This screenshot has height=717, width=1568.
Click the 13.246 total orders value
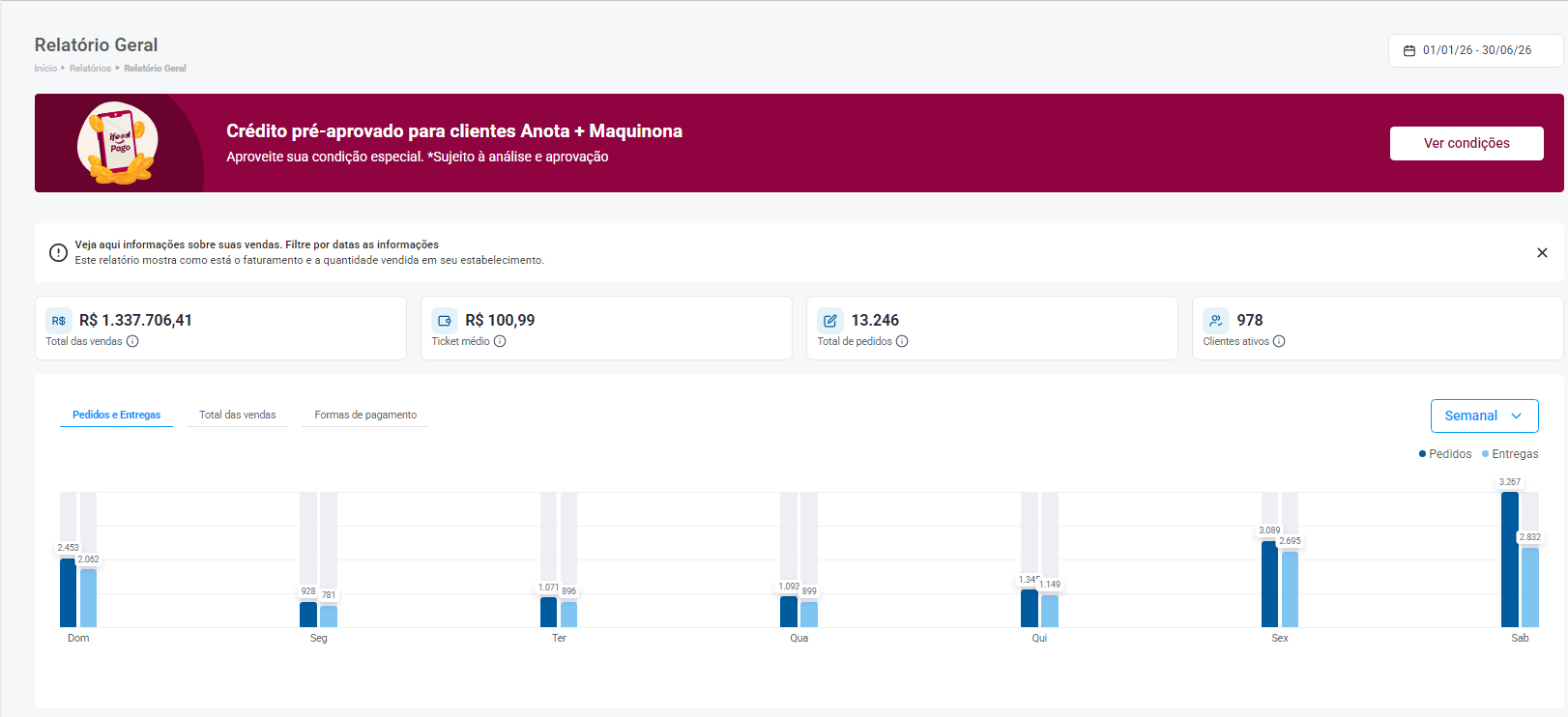tap(875, 321)
